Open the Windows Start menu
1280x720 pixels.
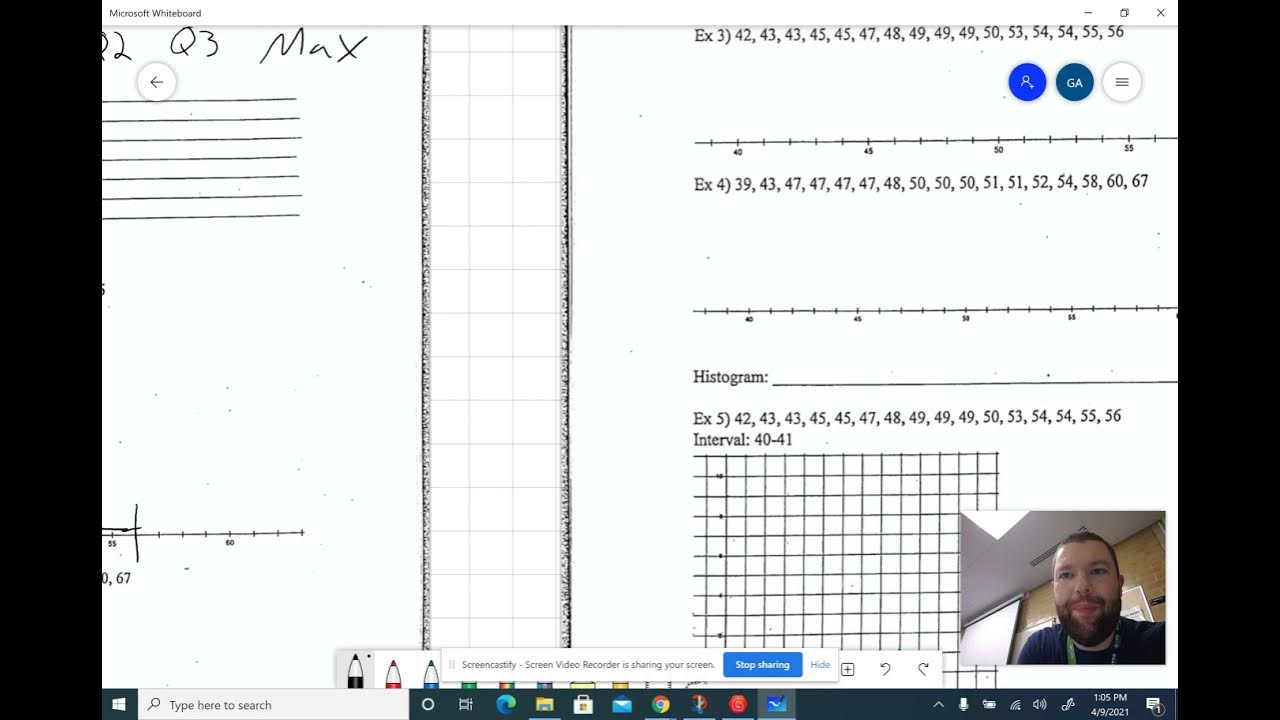[x=119, y=704]
